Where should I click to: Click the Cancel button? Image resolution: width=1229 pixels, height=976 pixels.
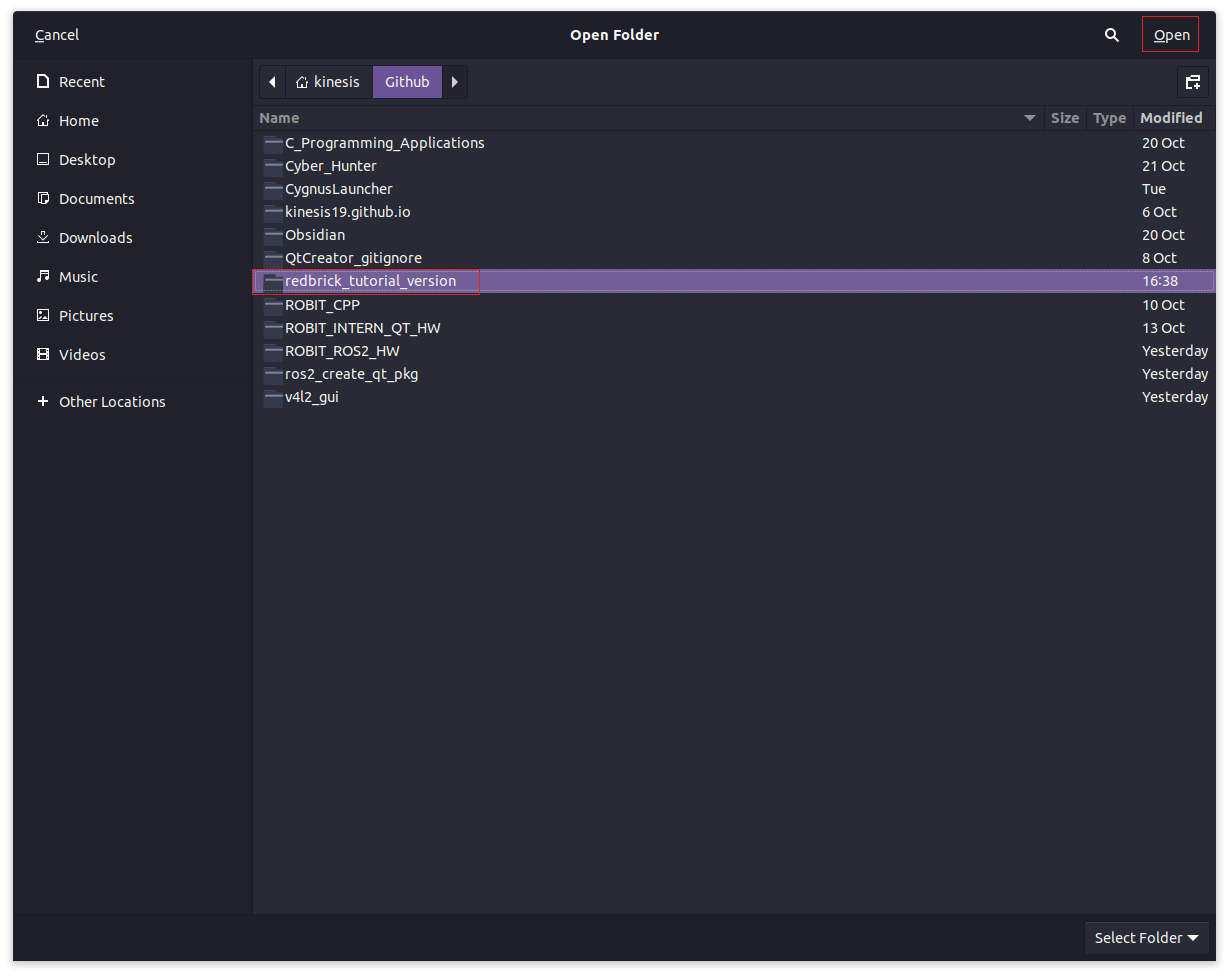click(x=57, y=35)
